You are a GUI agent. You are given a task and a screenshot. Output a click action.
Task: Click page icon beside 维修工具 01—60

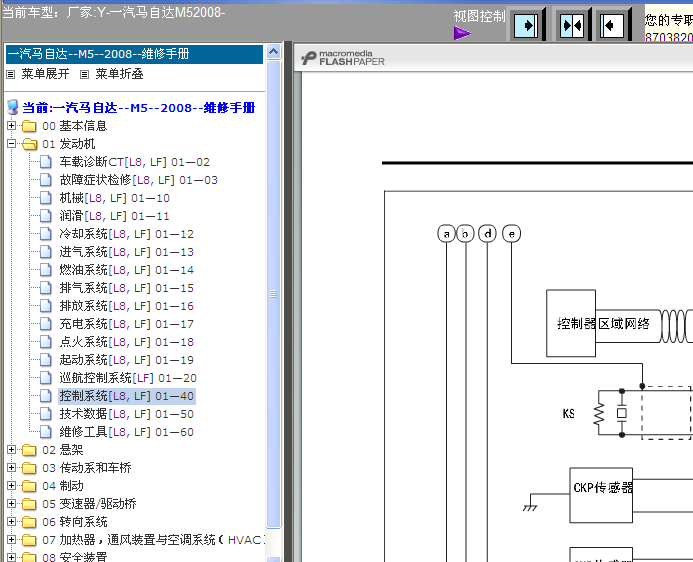click(x=46, y=432)
